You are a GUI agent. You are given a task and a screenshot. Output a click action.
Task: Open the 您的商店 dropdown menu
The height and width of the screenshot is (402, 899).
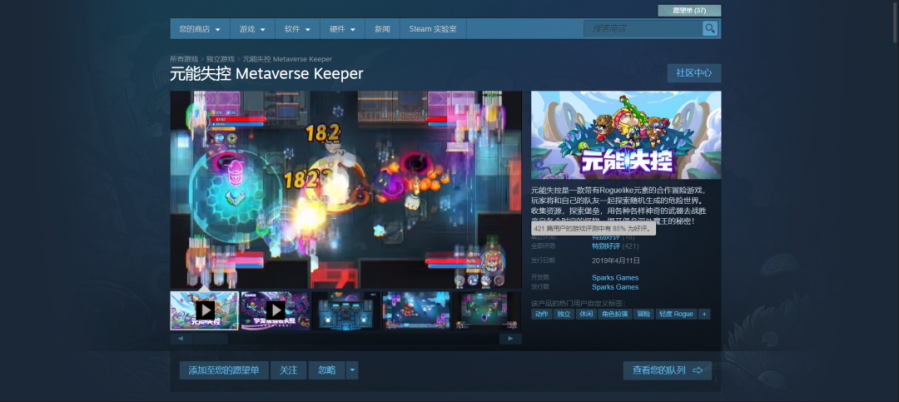pos(200,29)
